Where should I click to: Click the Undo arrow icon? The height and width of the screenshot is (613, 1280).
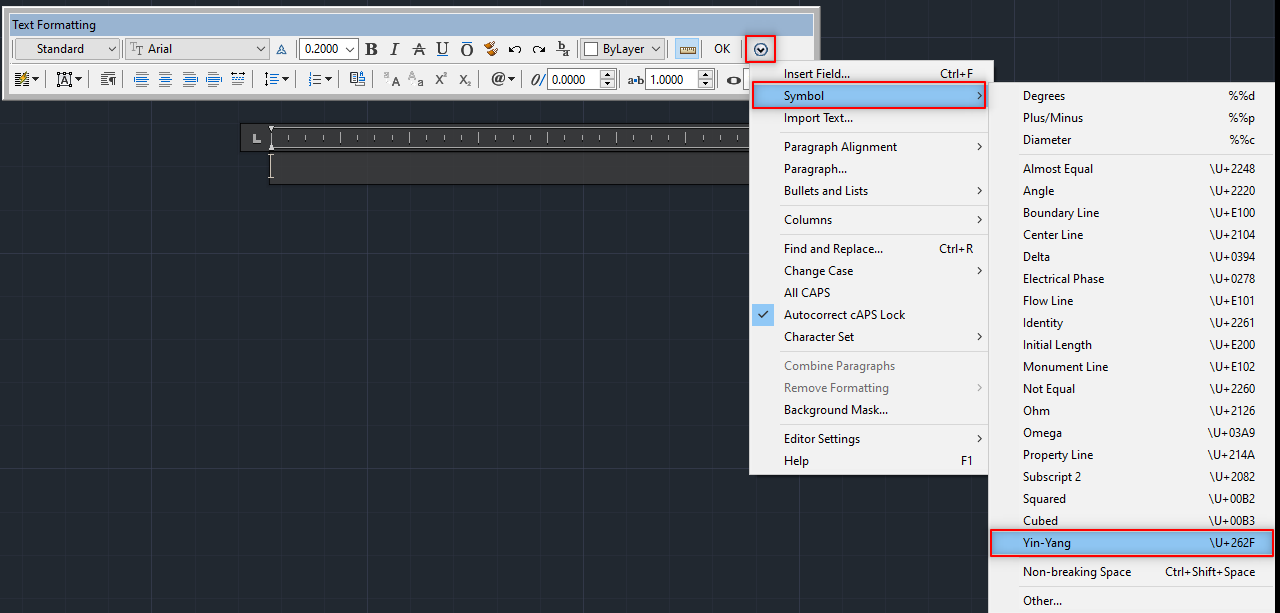[515, 49]
